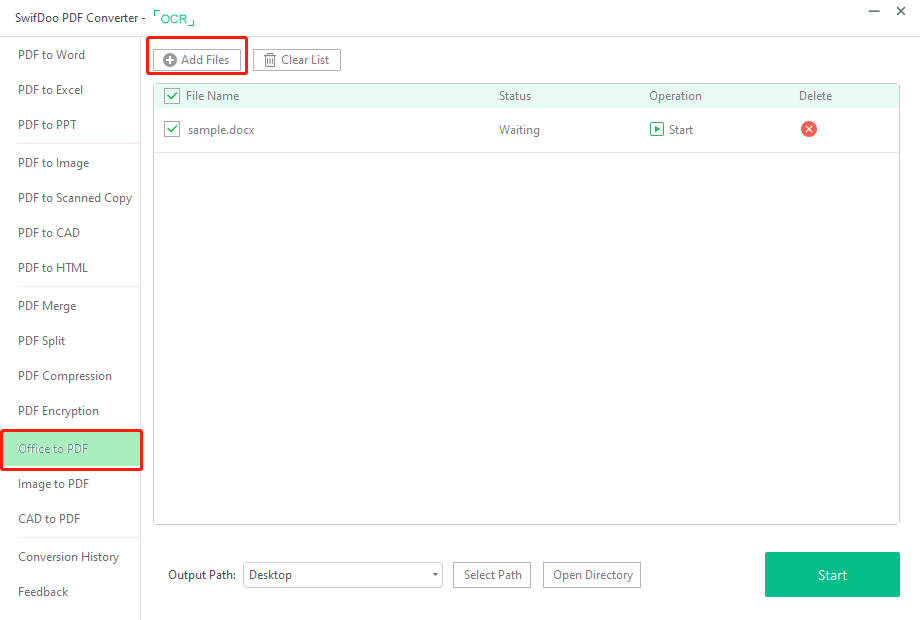Click the large green Start button
The width and height of the screenshot is (920, 620).
point(832,575)
